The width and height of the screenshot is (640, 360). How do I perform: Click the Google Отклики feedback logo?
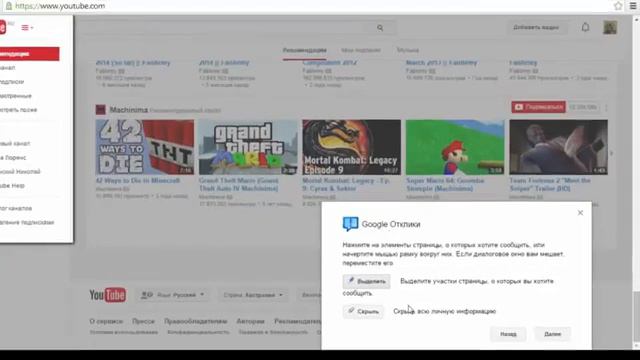(x=350, y=224)
